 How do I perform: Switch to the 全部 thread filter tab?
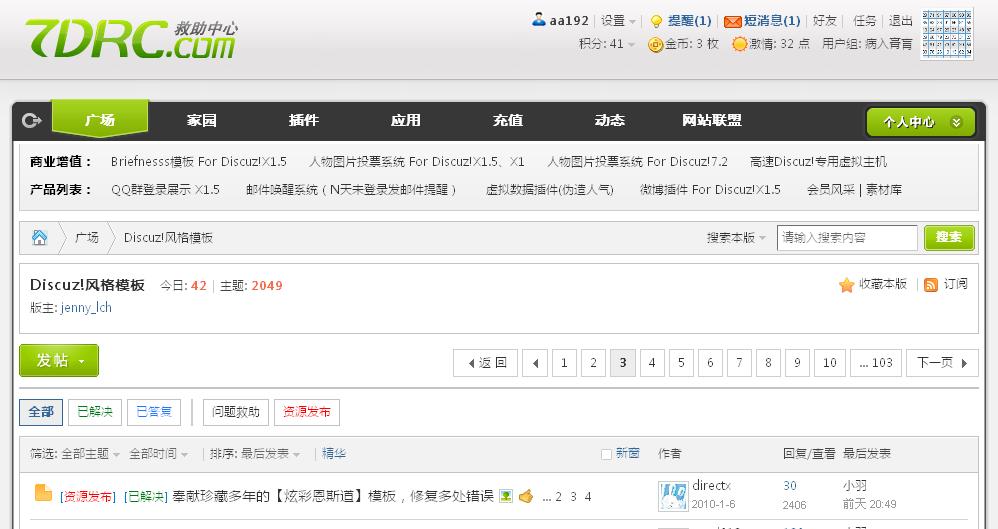[x=41, y=412]
